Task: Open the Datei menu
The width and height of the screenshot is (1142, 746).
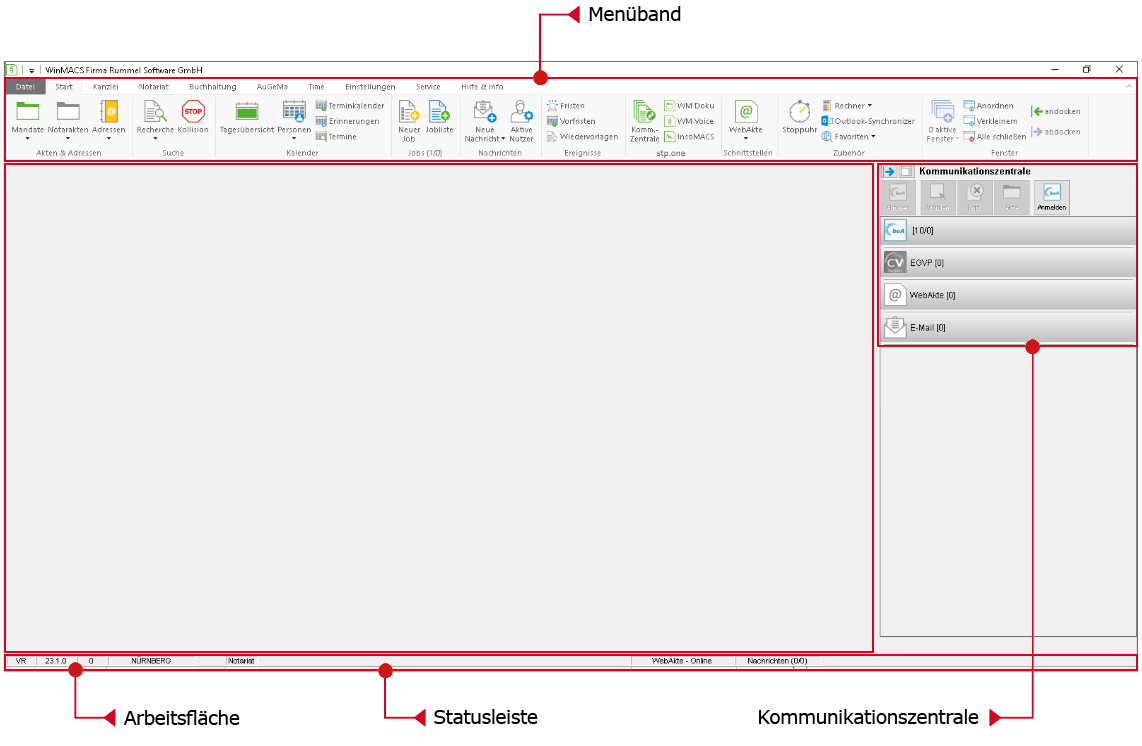Action: click(x=25, y=87)
